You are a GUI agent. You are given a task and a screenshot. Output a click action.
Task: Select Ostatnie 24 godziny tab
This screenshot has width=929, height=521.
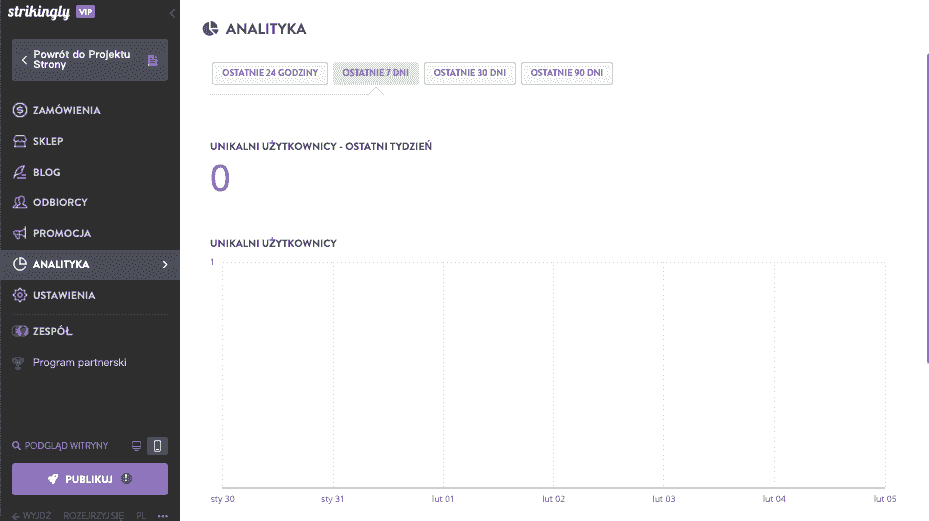(270, 73)
